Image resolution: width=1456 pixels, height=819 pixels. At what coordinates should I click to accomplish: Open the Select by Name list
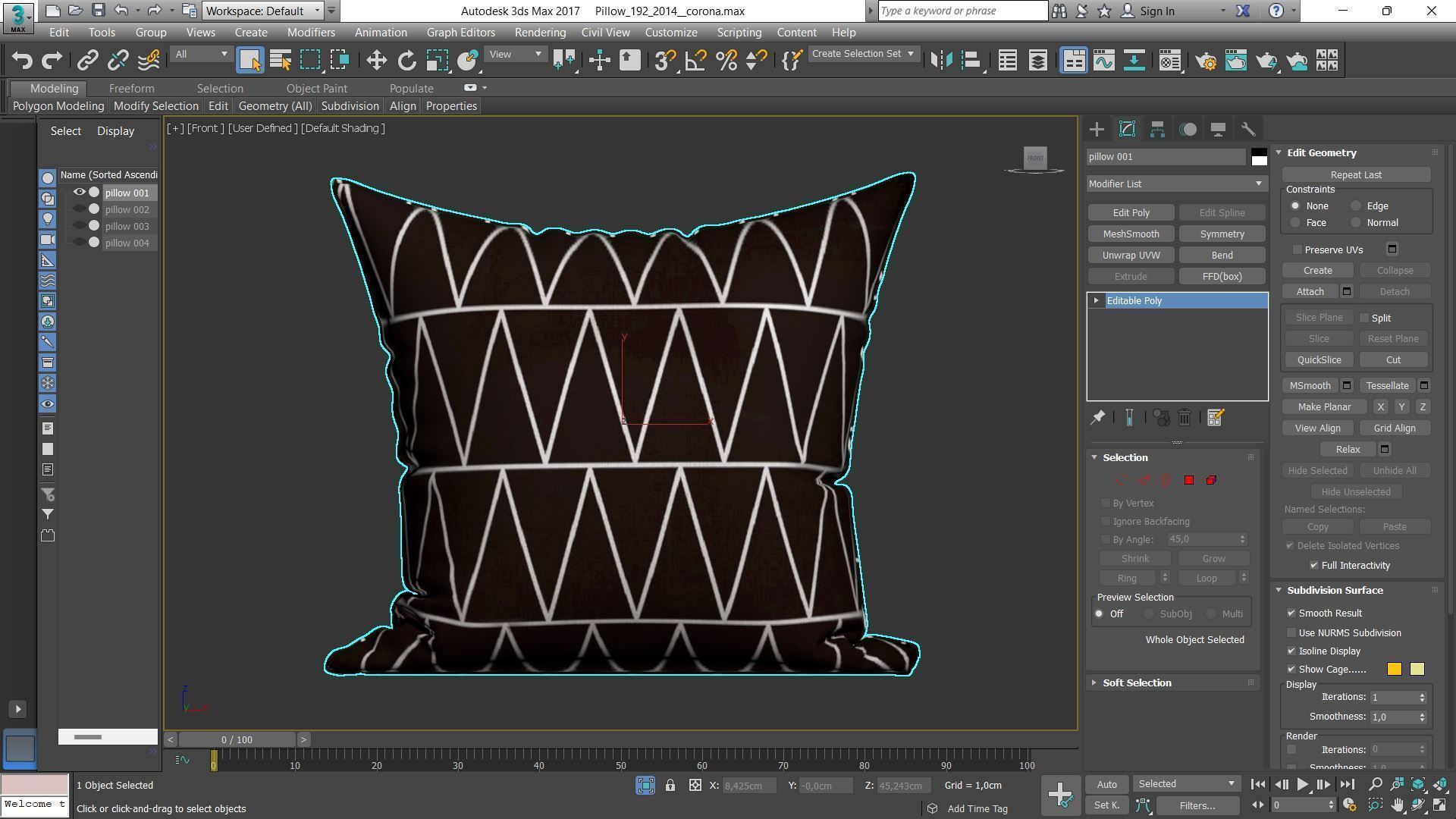[281, 60]
